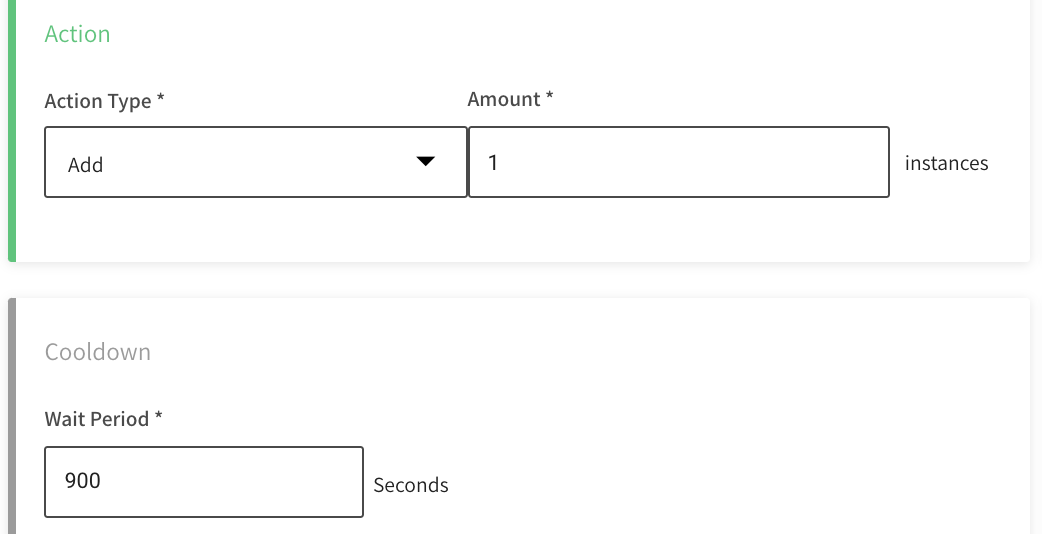Click the Action Type field label

(98, 101)
